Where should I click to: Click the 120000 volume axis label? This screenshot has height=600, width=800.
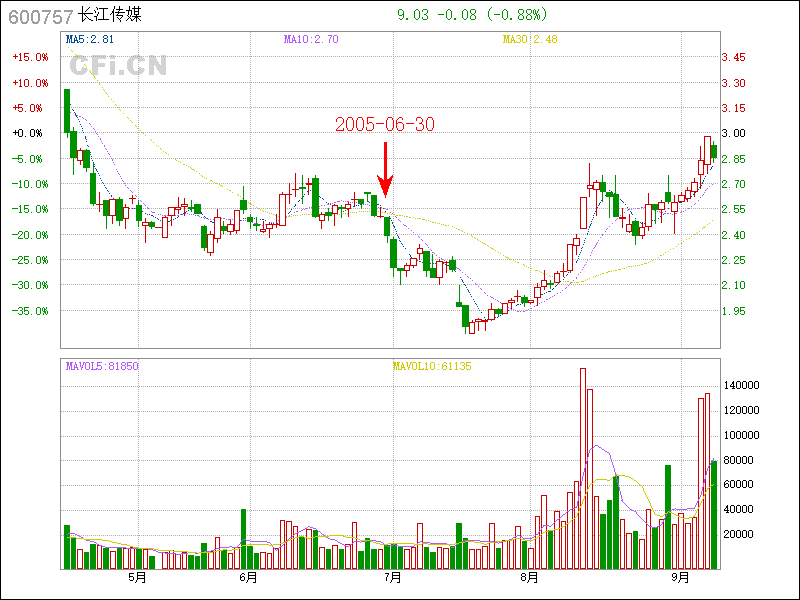click(x=742, y=410)
